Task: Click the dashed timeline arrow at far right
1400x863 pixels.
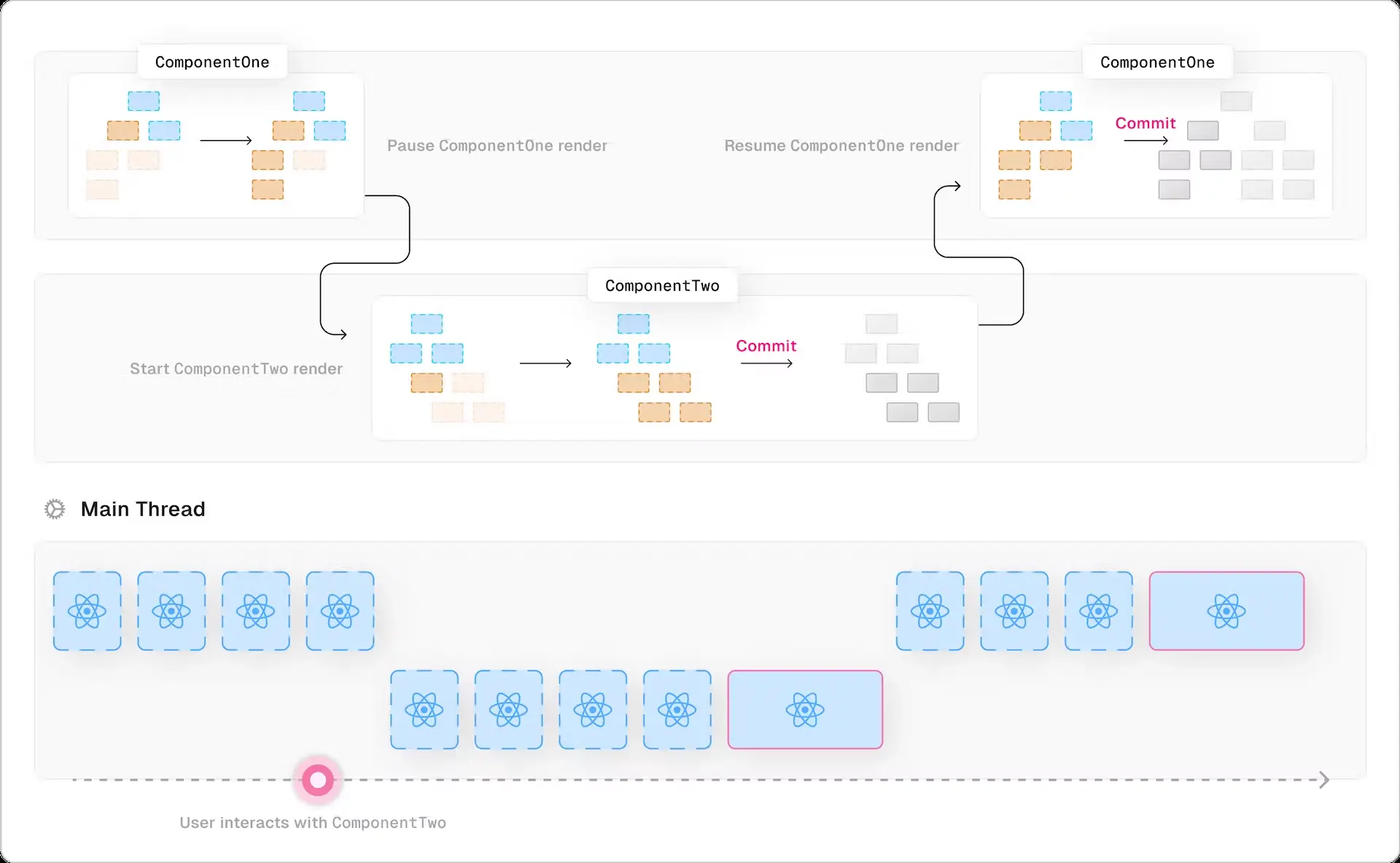Action: 1323,779
